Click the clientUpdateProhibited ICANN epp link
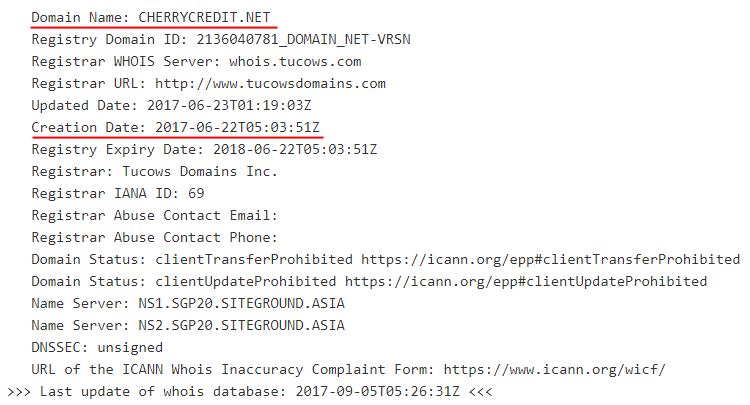Image resolution: width=750 pixels, height=405 pixels. pos(526,282)
